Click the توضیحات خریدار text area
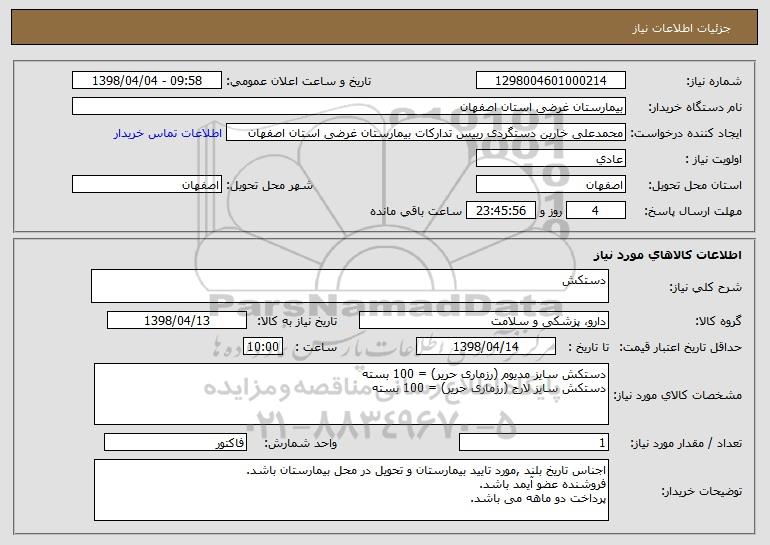Viewport: 770px width, 545px height. 351,490
